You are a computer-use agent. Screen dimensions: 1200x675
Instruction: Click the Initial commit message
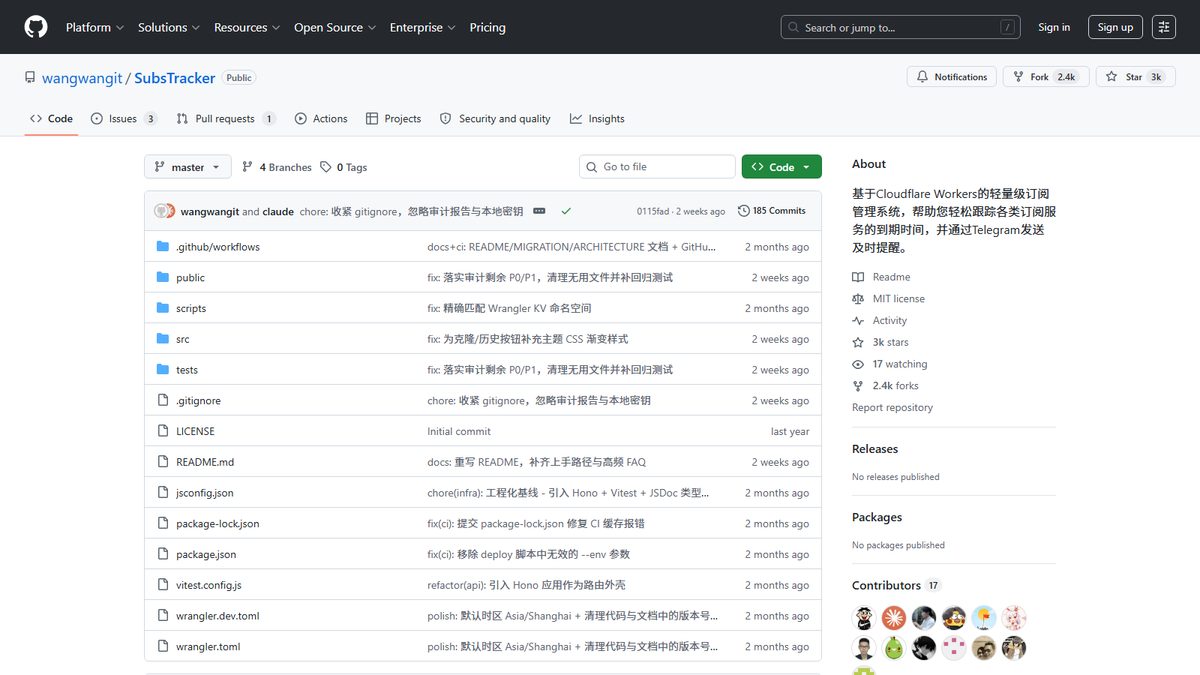pyautogui.click(x=459, y=432)
